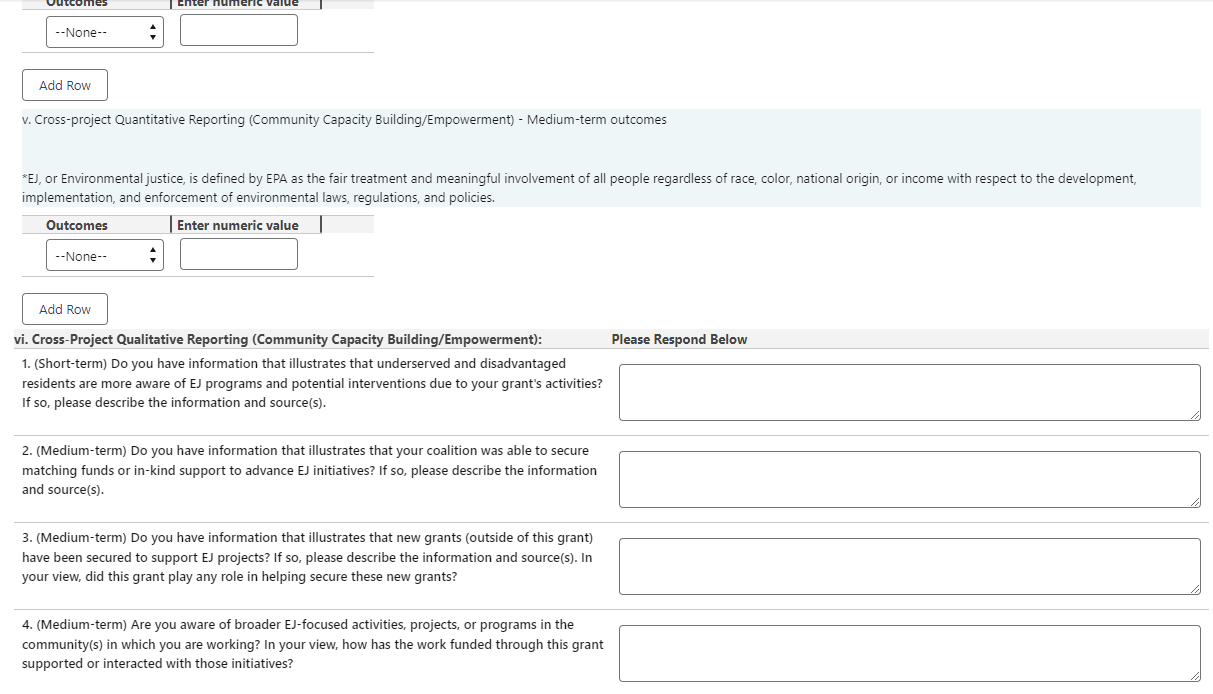Click question 3 text about new grants secured
Viewport: 1213px width, 694px height.
[307, 557]
